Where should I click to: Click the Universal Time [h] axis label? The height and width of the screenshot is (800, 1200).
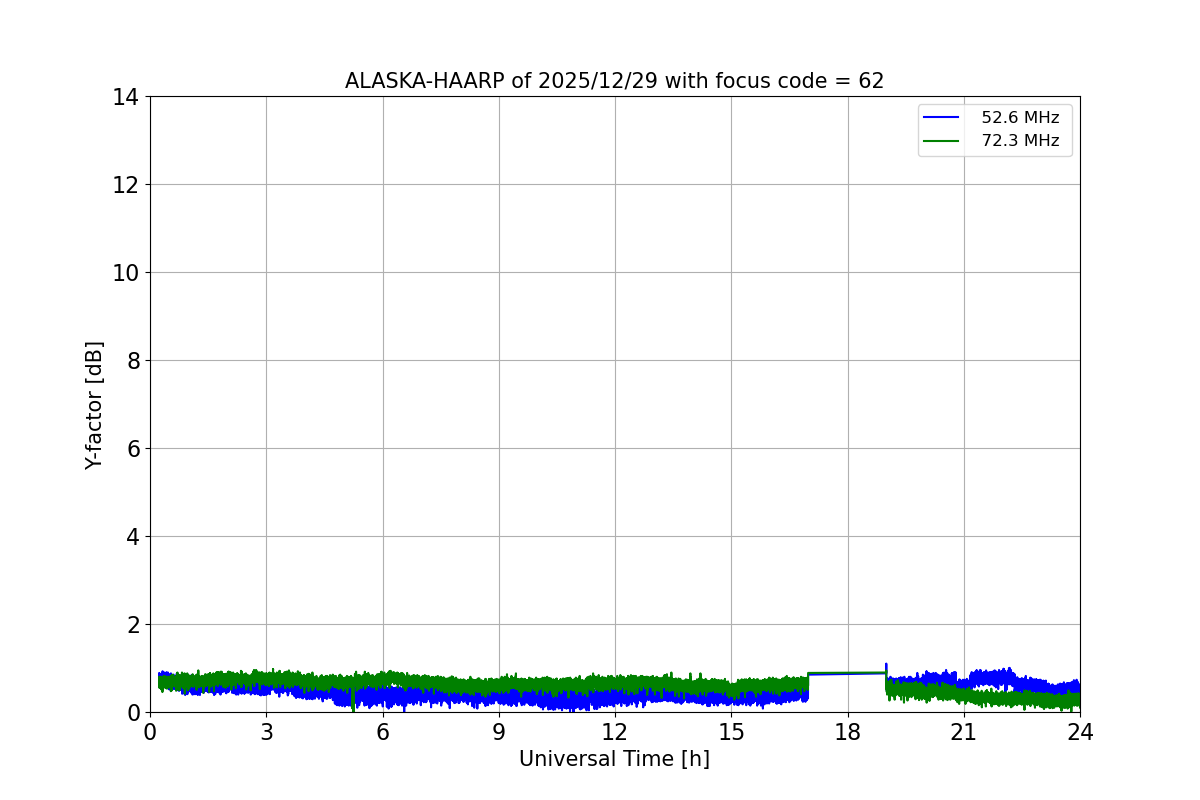click(x=614, y=759)
